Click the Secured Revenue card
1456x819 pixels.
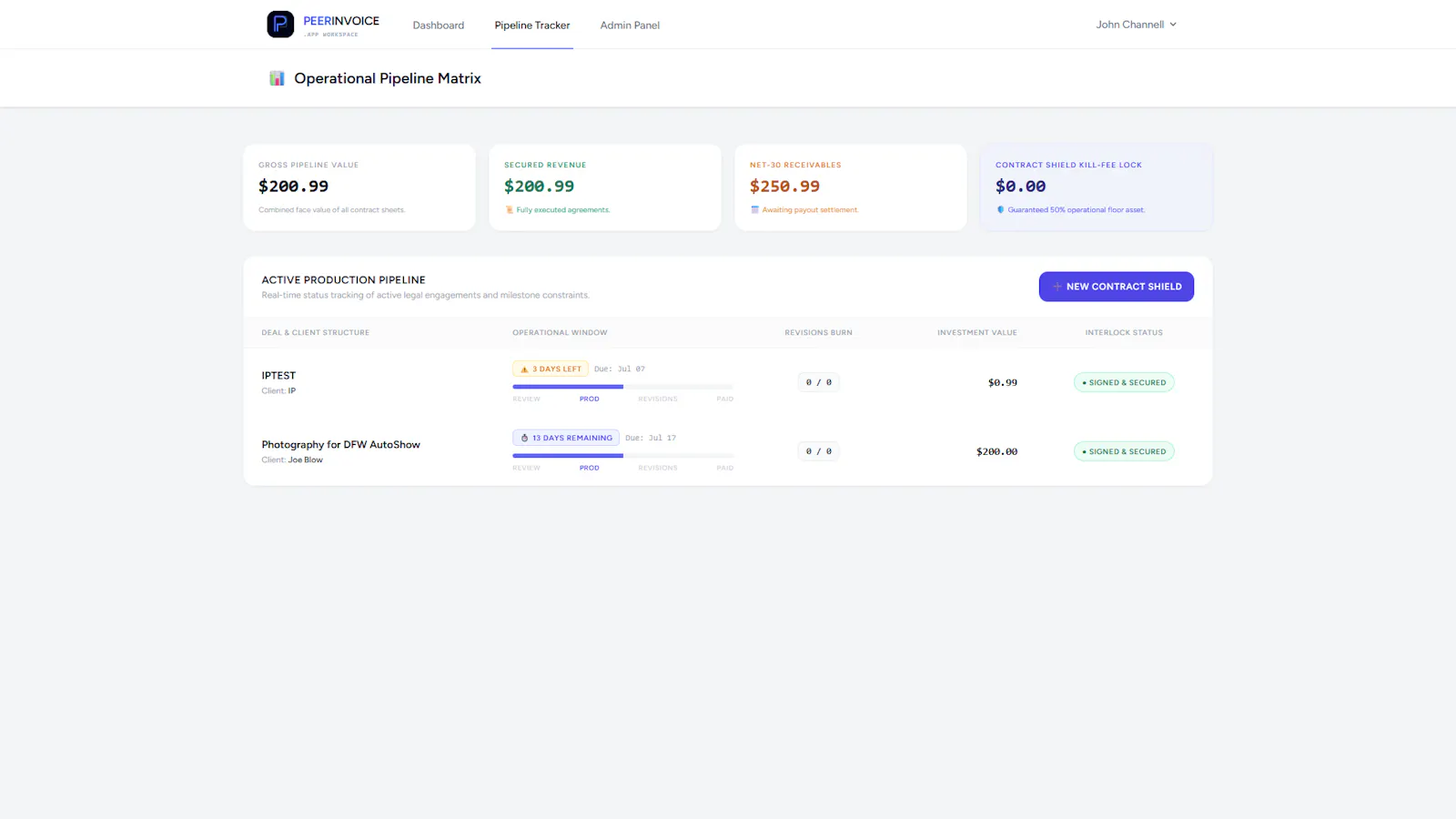point(605,187)
